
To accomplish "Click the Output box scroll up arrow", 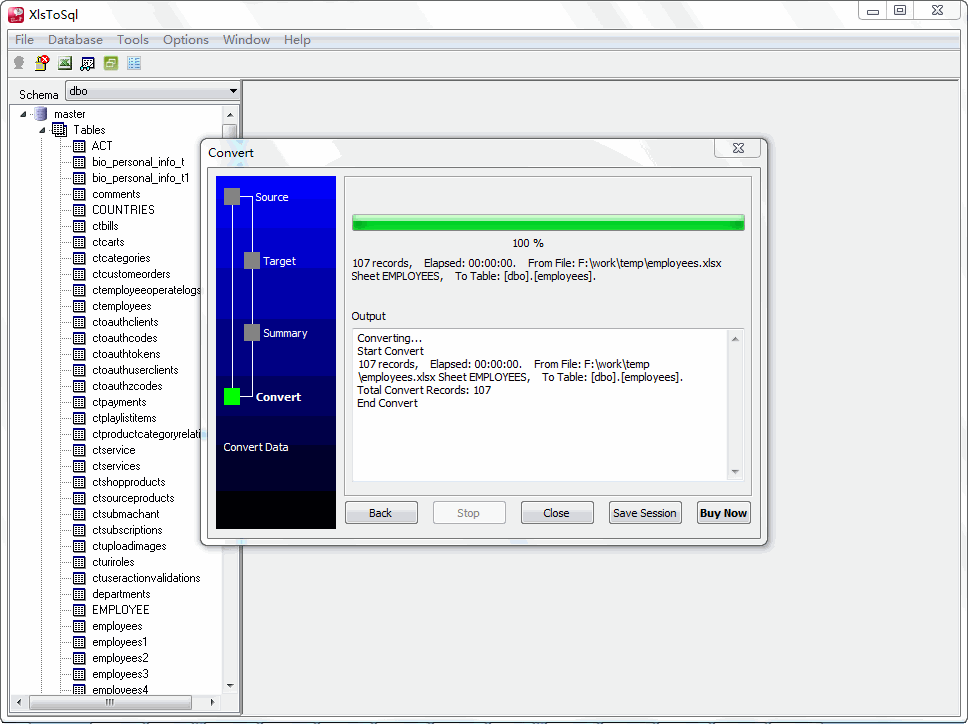I will [735, 339].
